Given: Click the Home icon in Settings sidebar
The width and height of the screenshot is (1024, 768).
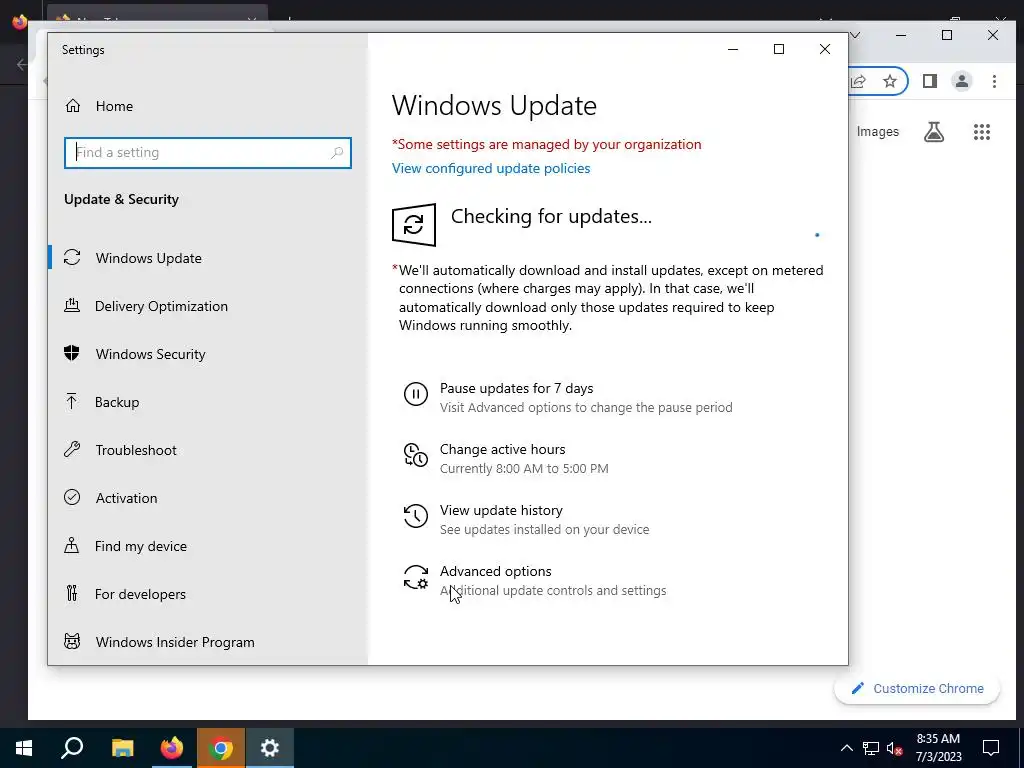Looking at the screenshot, I should (x=72, y=106).
